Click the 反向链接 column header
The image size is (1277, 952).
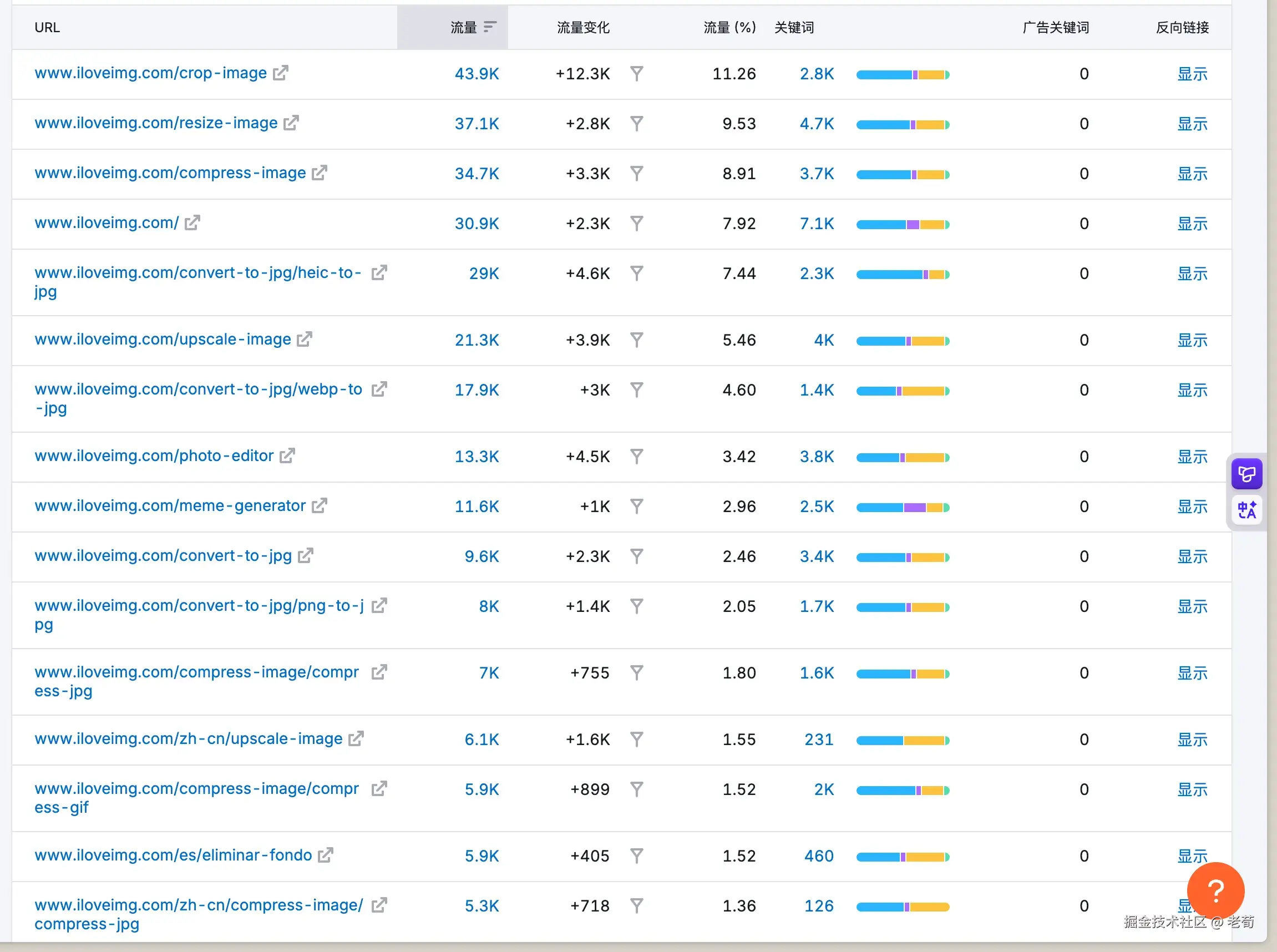pyautogui.click(x=1182, y=27)
